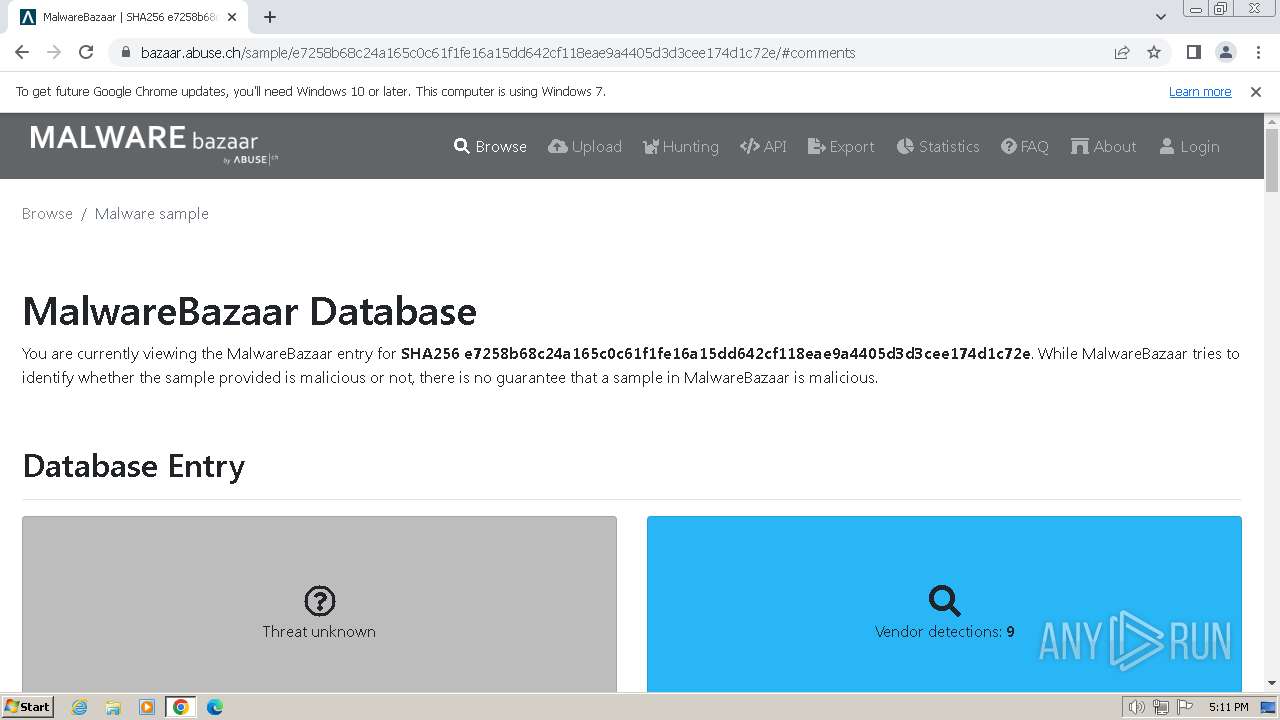The image size is (1280, 720).
Task: Open the About page link
Action: 1103,146
